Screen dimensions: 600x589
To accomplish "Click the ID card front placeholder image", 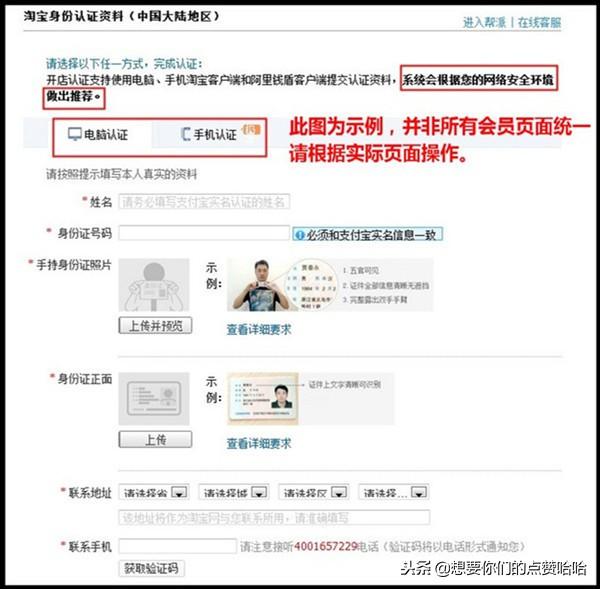I will click(154, 398).
